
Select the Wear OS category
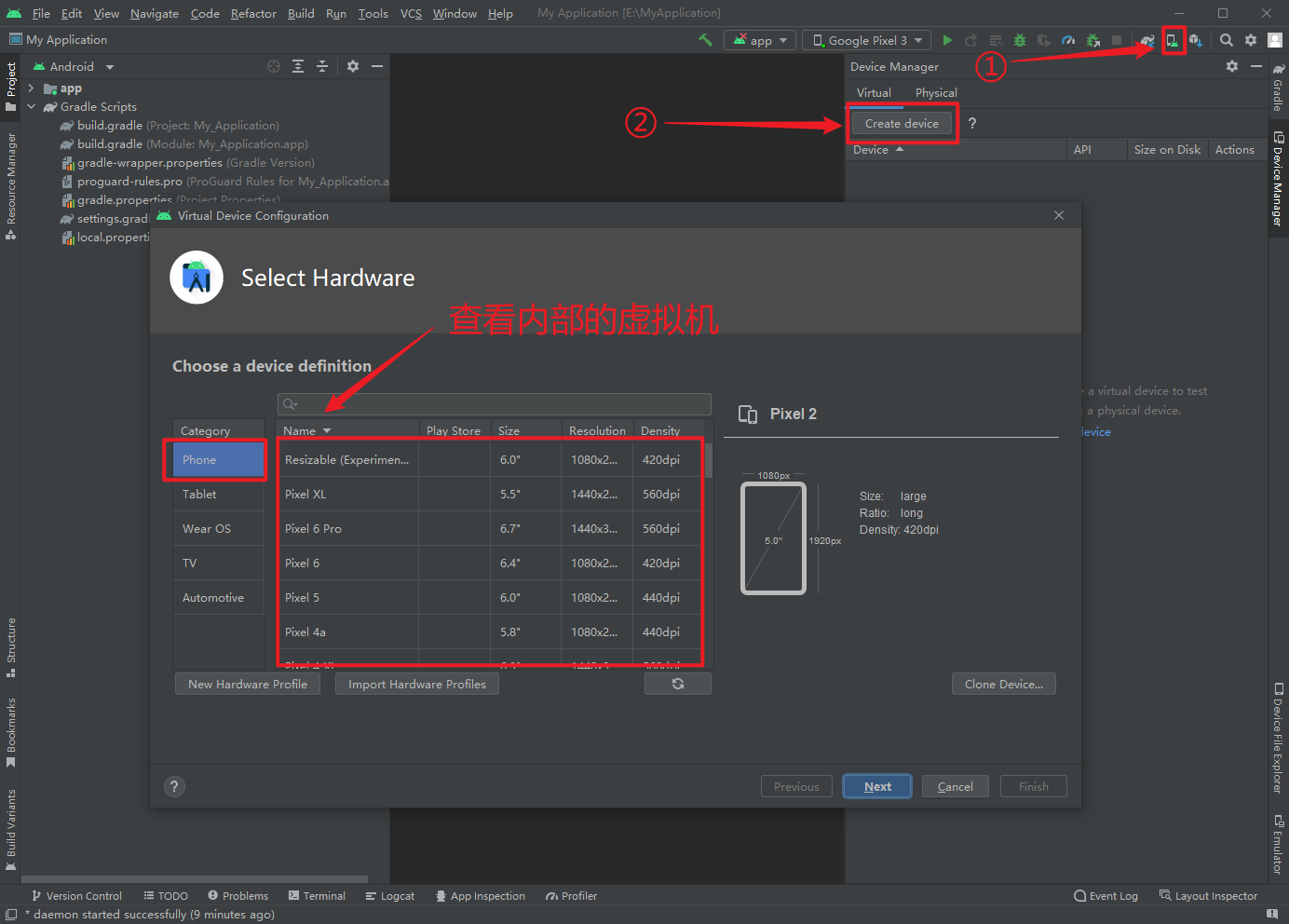pos(218,528)
